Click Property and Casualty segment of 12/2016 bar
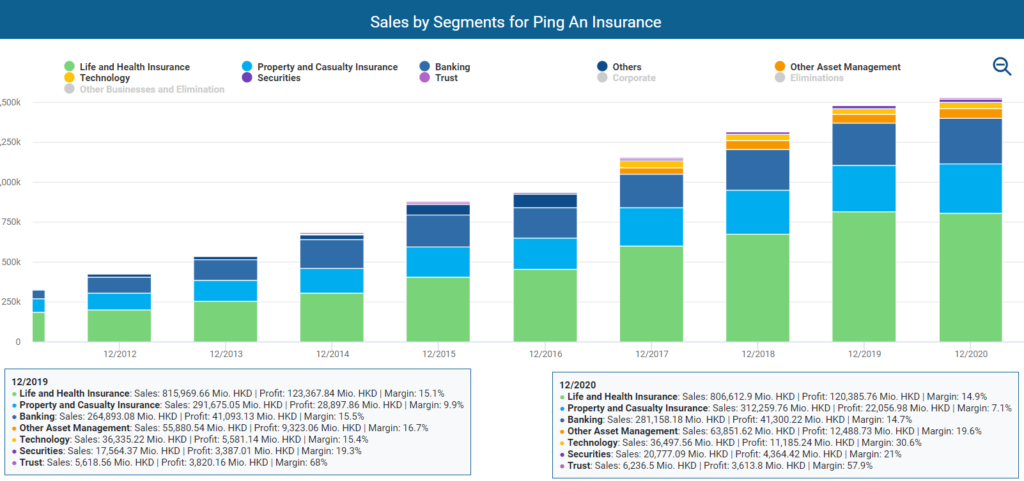1024x481 pixels. (x=545, y=254)
